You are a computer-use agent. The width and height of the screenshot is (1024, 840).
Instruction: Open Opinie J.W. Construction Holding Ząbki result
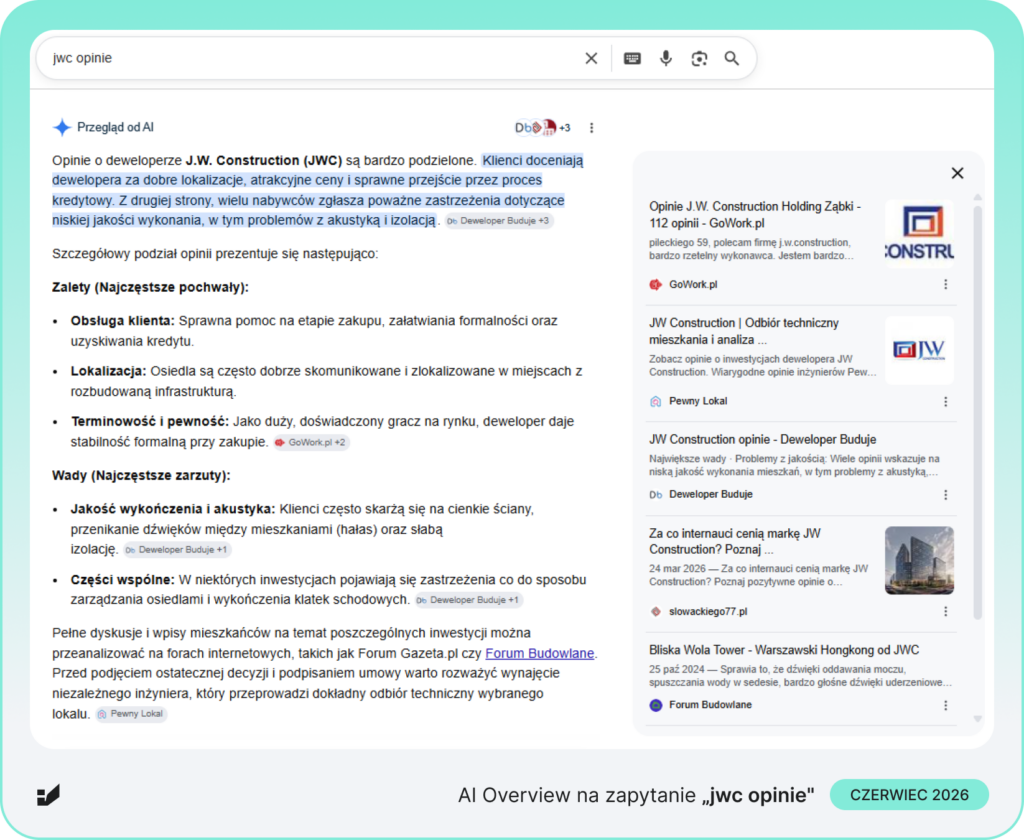pyautogui.click(x=755, y=215)
